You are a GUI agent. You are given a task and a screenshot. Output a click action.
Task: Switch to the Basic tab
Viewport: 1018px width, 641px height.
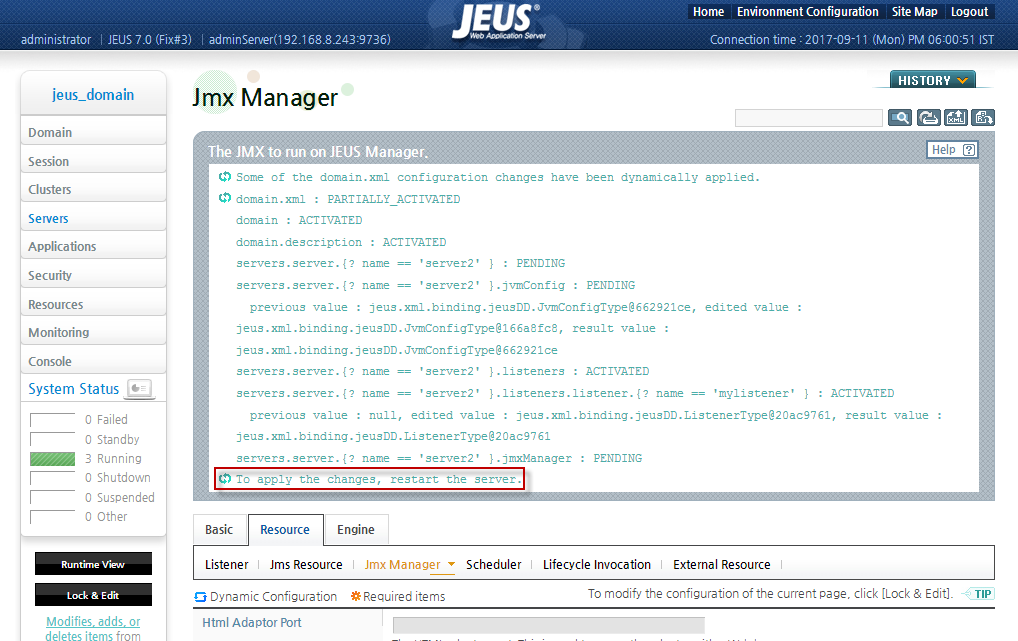pyautogui.click(x=219, y=529)
